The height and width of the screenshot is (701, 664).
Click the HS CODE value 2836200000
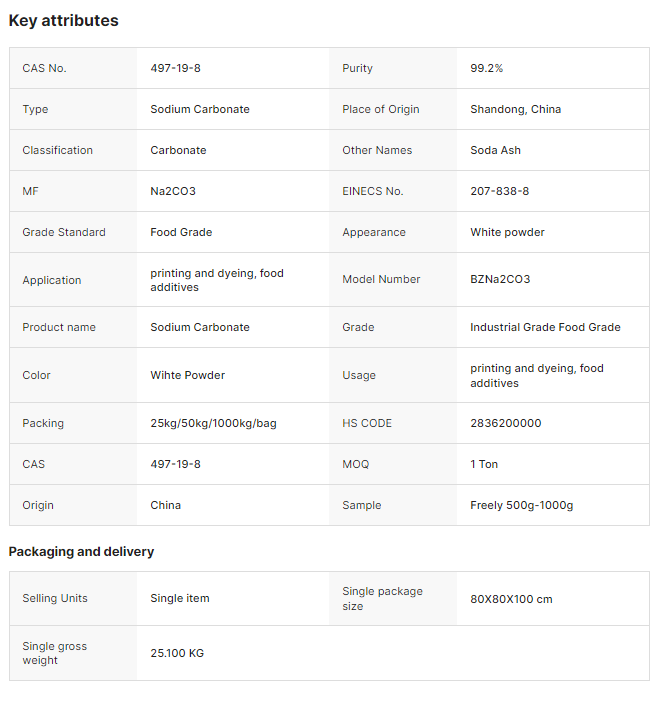pos(506,423)
